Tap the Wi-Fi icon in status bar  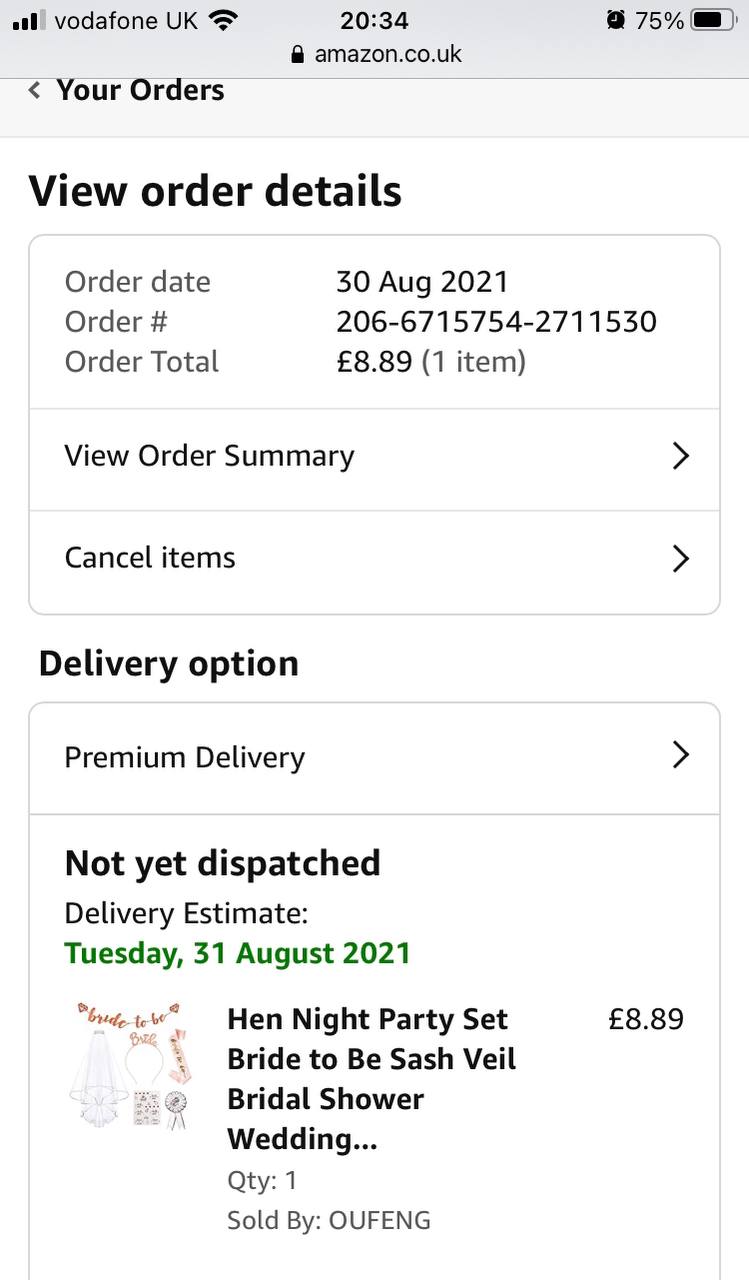pyautogui.click(x=224, y=20)
